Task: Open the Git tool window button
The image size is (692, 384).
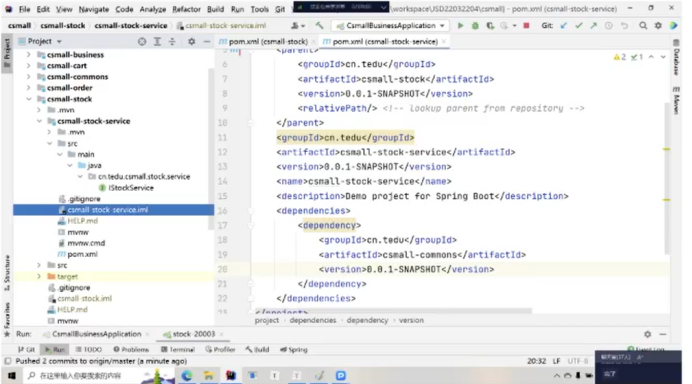Action: [x=26, y=350]
